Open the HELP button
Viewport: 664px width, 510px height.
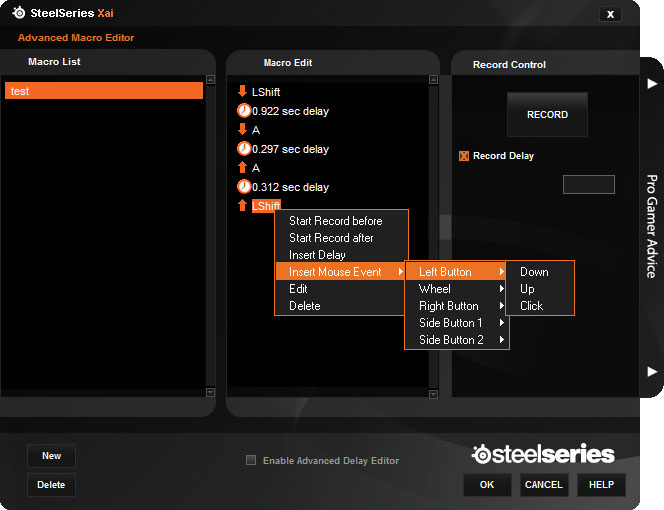pos(601,485)
